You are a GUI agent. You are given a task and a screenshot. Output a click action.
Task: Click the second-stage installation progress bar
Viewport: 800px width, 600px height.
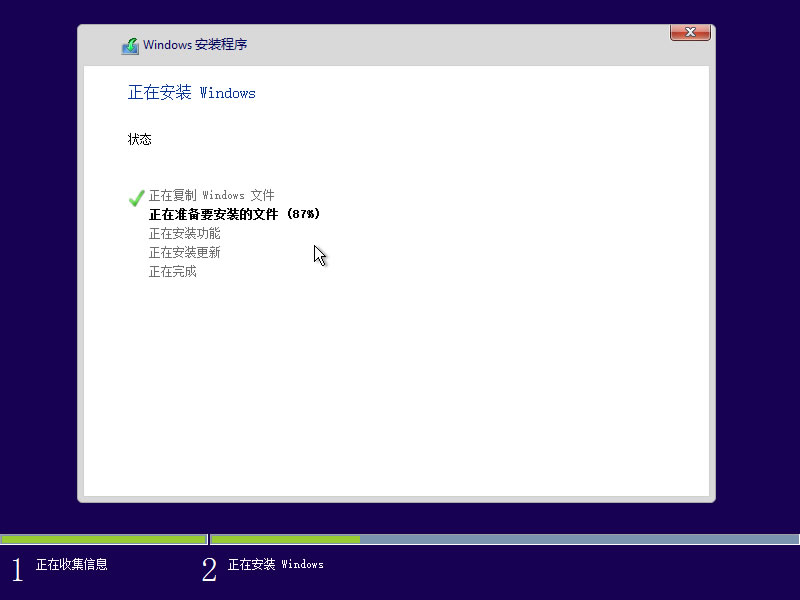(x=505, y=539)
